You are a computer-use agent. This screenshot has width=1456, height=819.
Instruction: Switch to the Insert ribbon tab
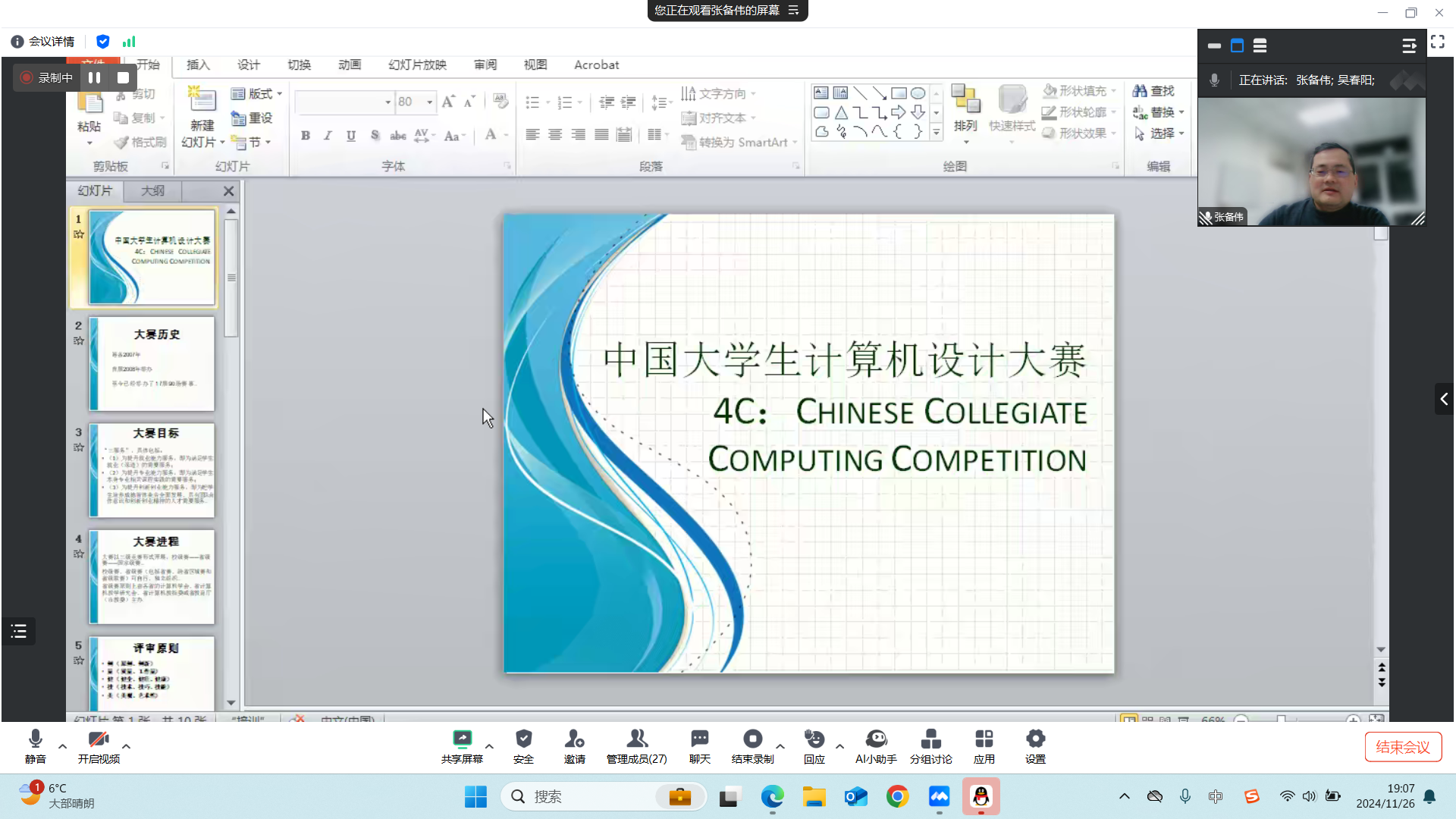coord(198,65)
